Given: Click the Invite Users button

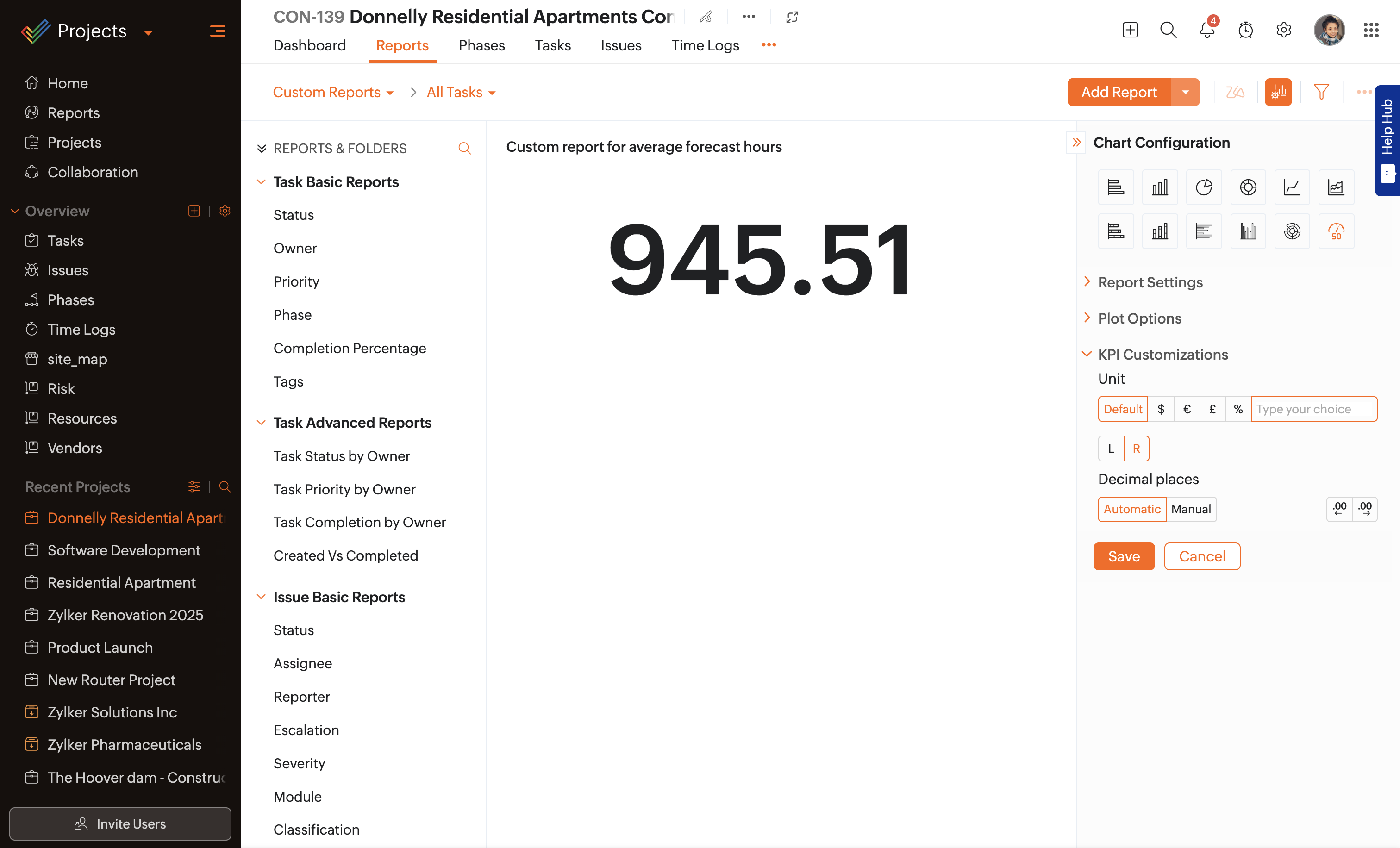Looking at the screenshot, I should point(120,823).
